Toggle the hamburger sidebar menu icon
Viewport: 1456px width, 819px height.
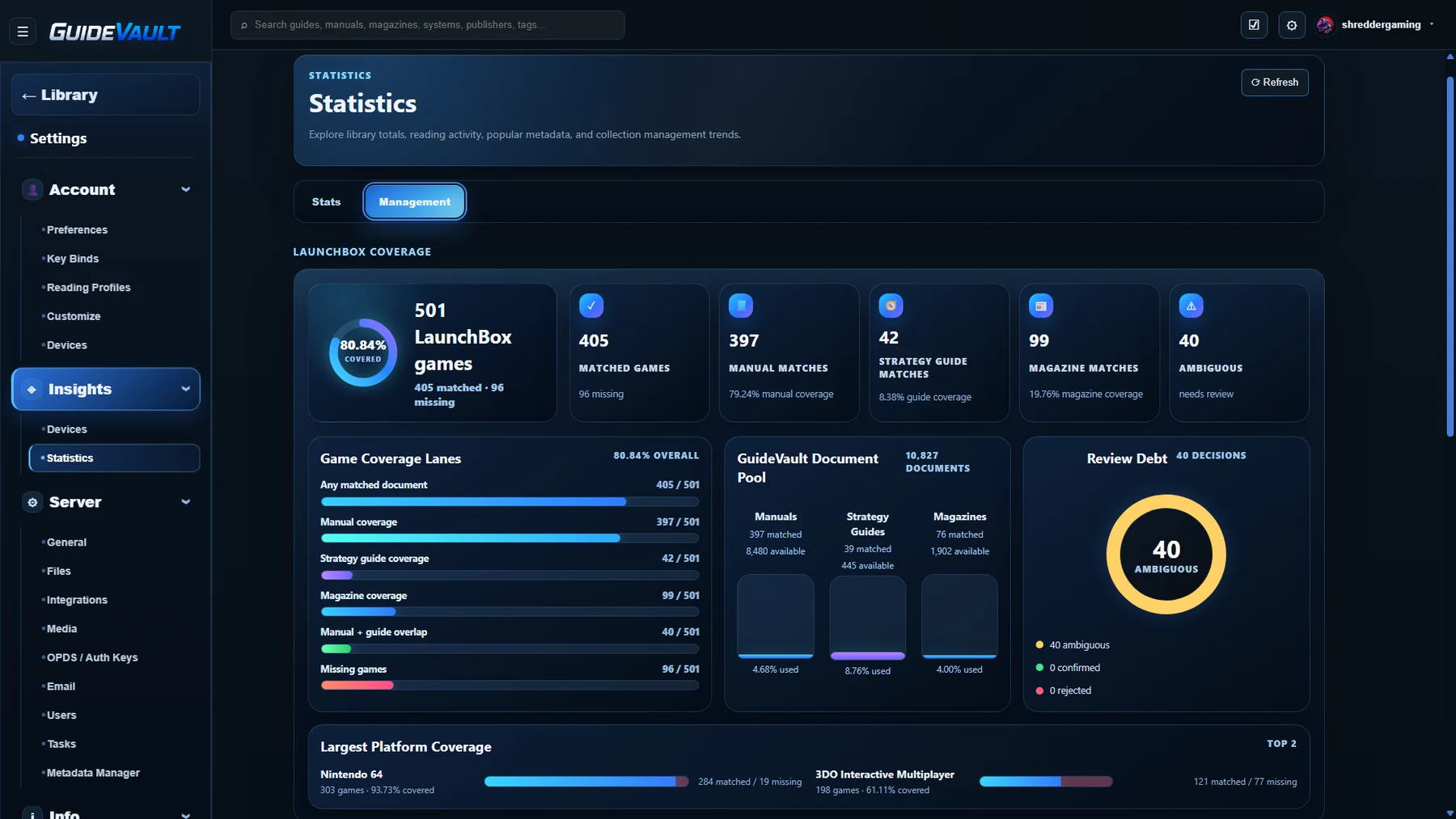23,32
